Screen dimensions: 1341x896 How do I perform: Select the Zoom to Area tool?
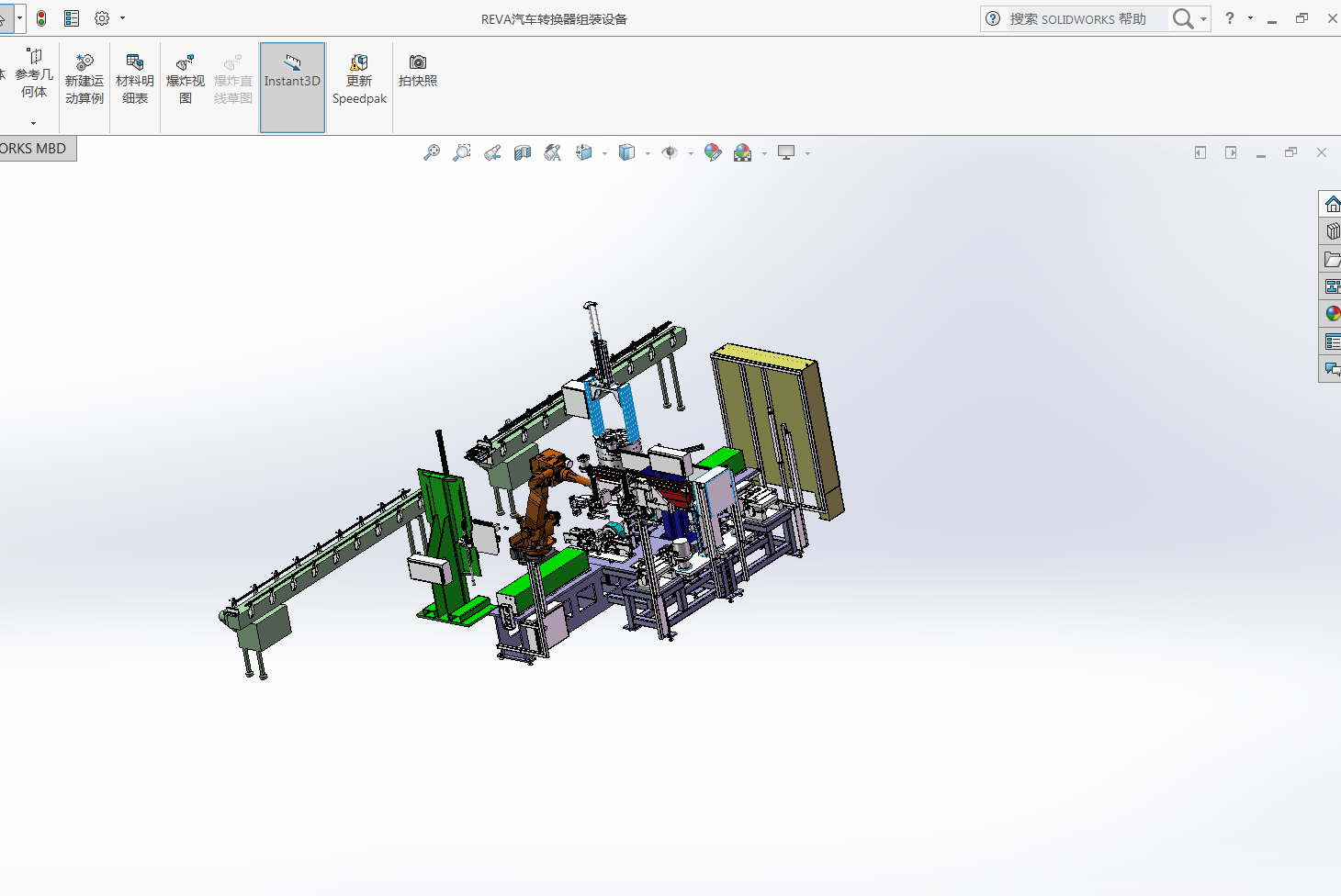coord(462,153)
